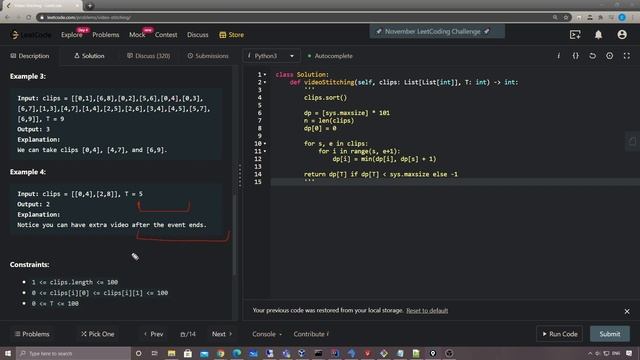Switch to the Description tab
640x360 pixels.
tap(30, 56)
